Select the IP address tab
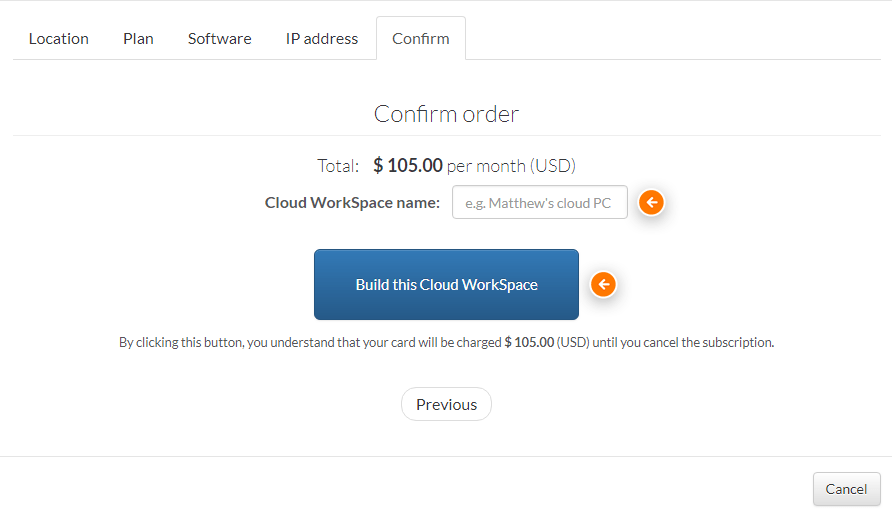892x517 pixels. coord(322,39)
